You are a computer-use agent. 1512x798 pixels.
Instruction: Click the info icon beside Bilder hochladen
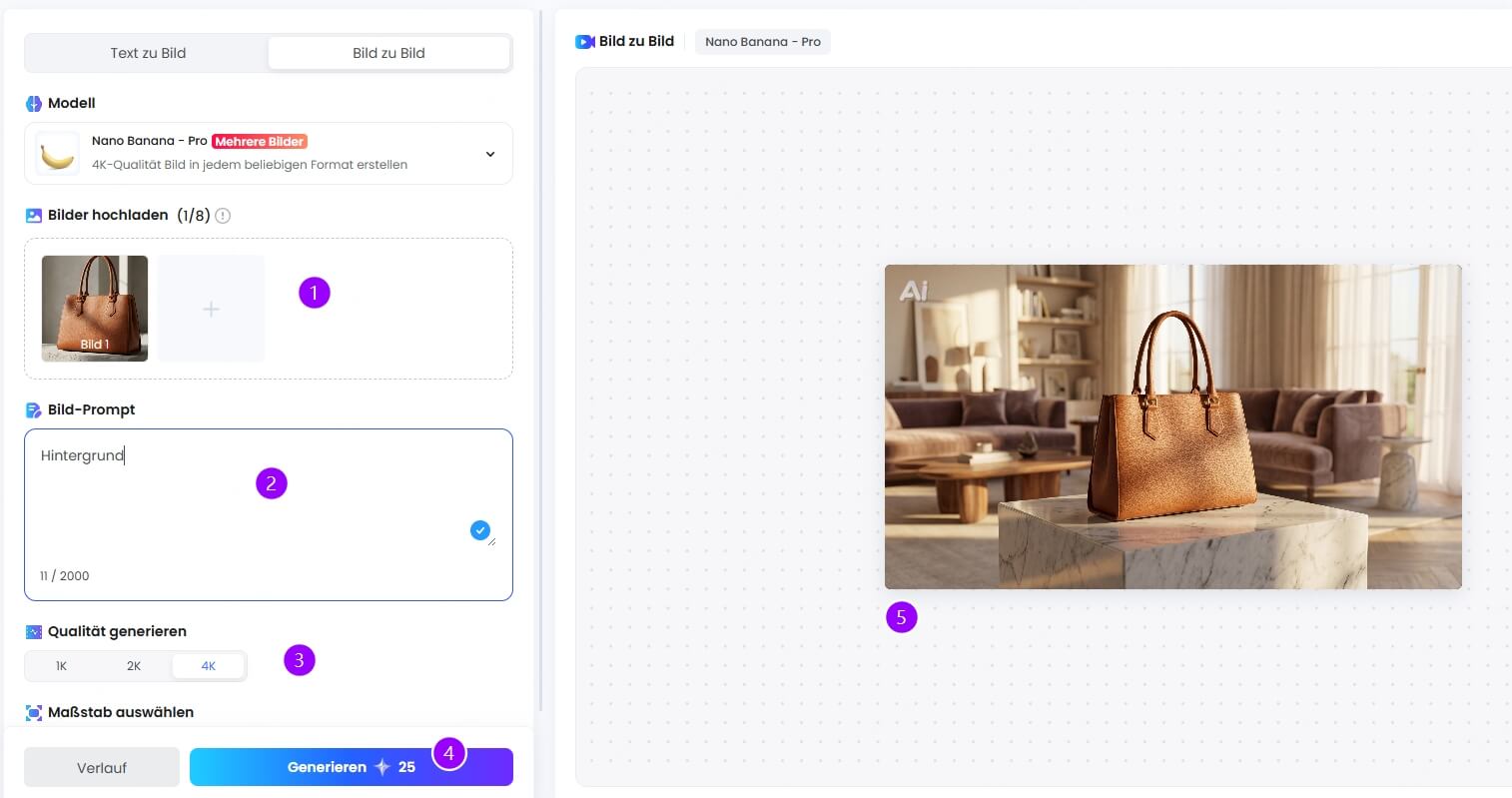point(223,216)
